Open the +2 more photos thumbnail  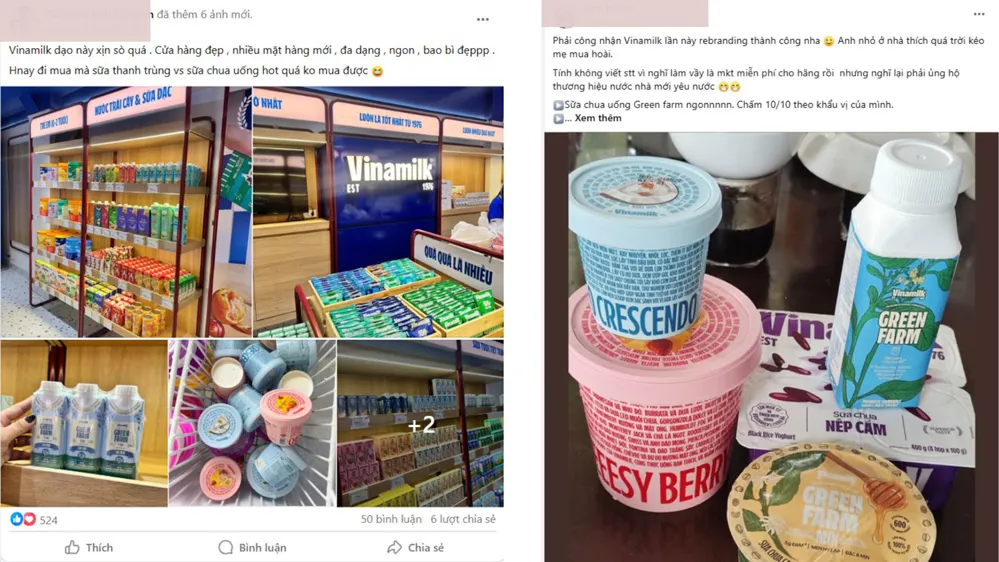click(x=420, y=423)
